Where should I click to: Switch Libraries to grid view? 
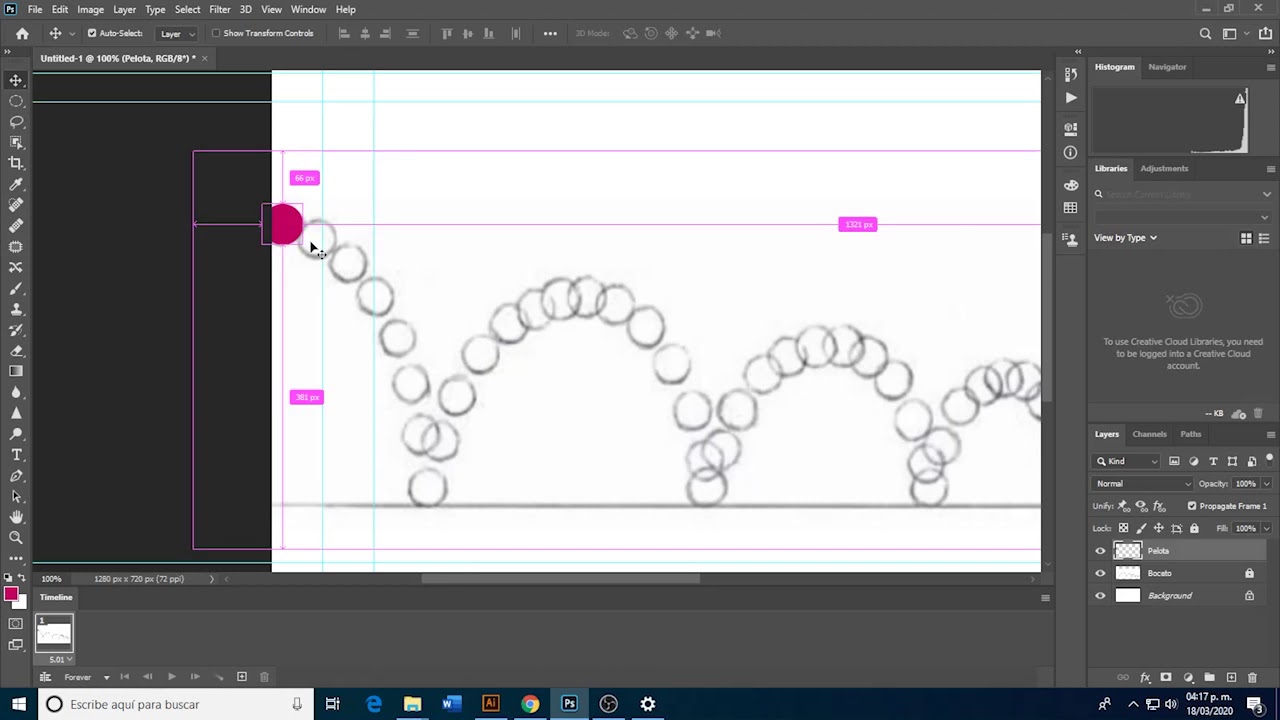click(1246, 238)
